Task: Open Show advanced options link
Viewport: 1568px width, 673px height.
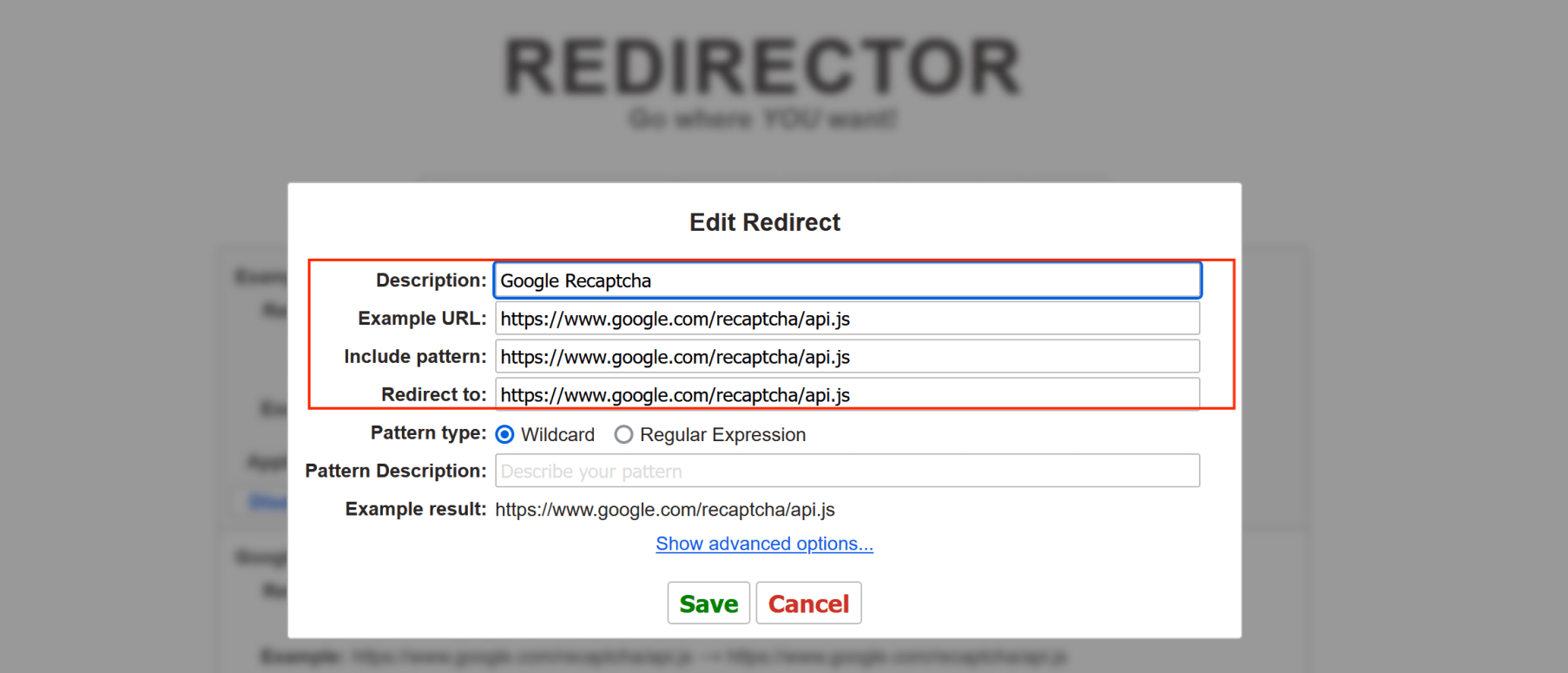Action: pos(764,544)
